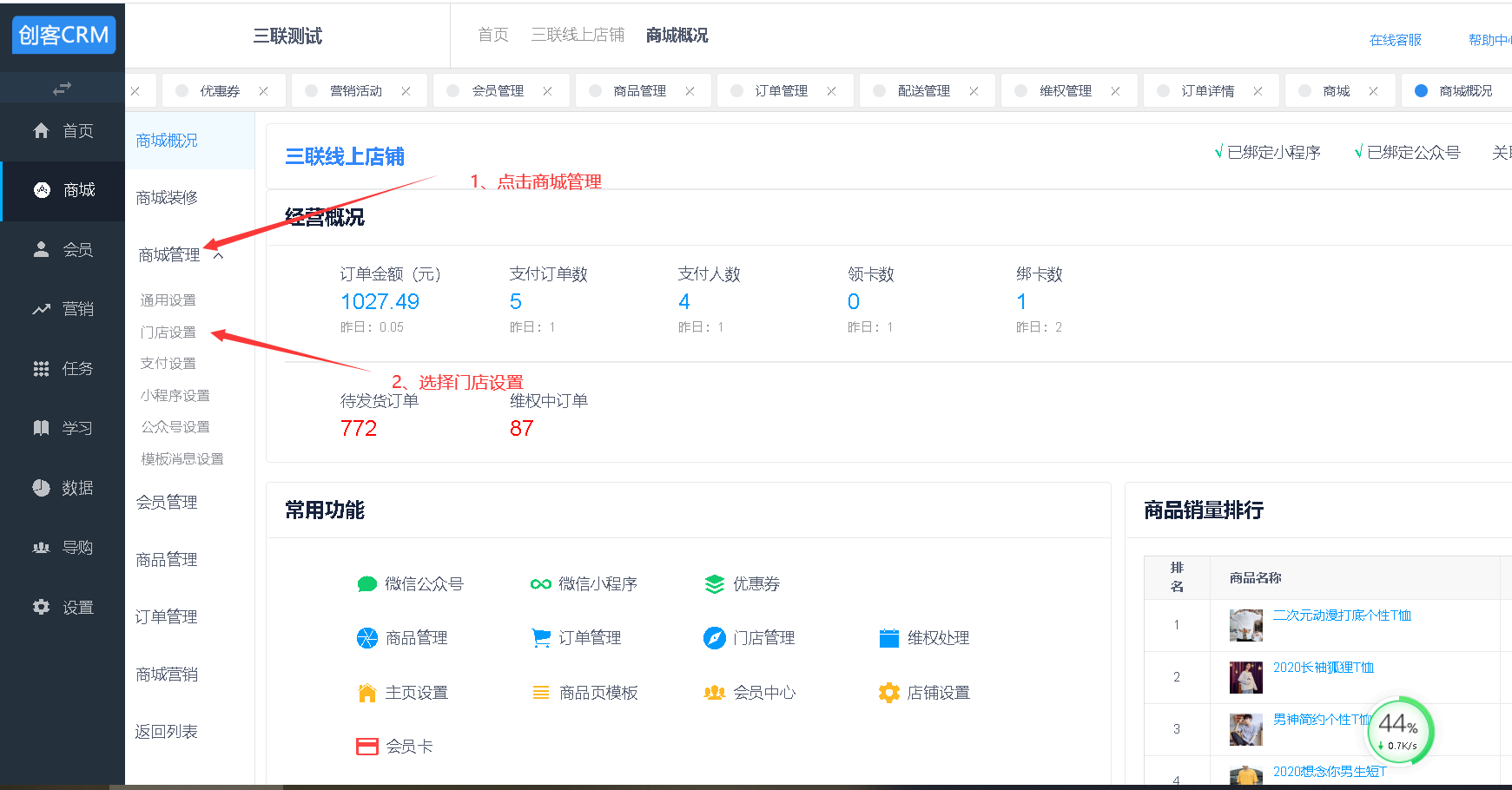Open 会员管理 in the side menu
The image size is (1512, 790).
tap(167, 503)
